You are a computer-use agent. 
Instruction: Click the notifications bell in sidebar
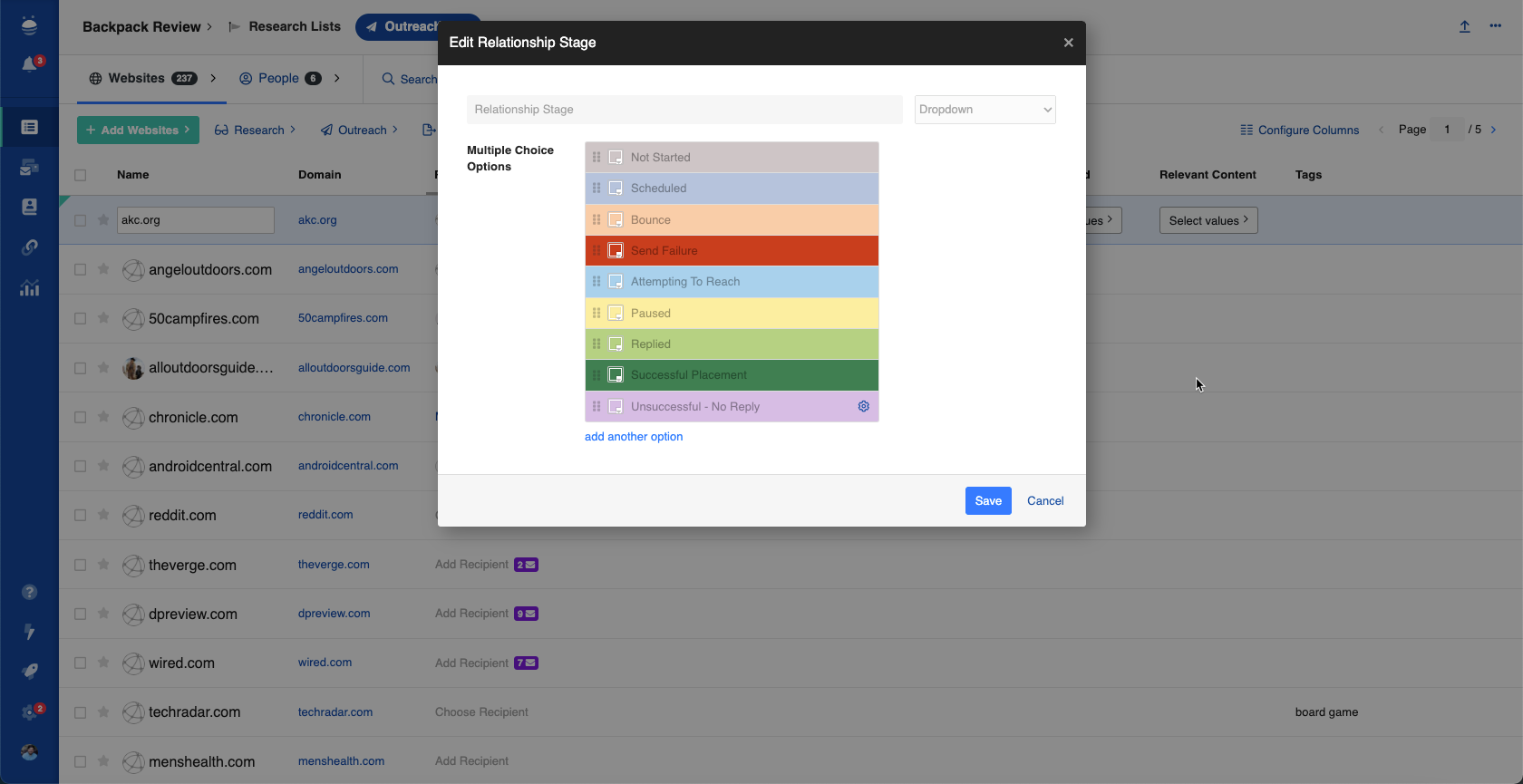coord(30,64)
